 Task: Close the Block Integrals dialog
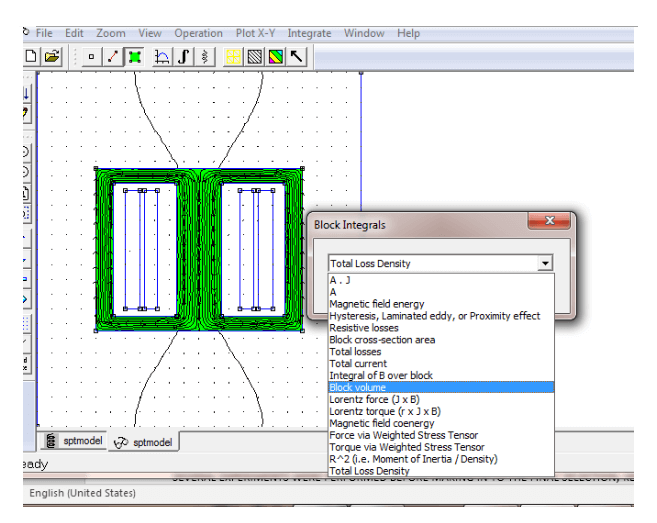(549, 220)
